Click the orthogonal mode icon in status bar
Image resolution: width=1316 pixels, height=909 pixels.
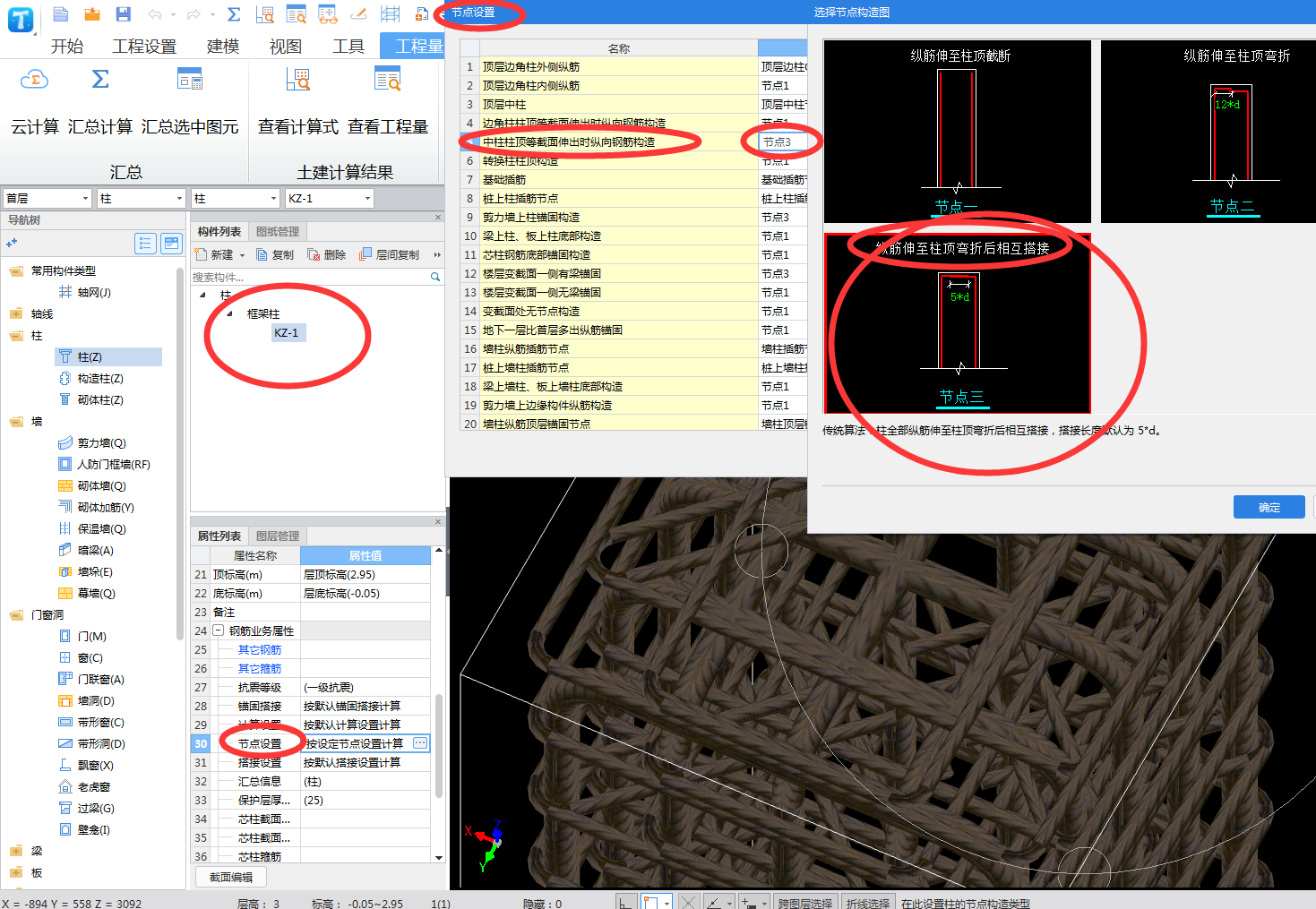coord(626,903)
